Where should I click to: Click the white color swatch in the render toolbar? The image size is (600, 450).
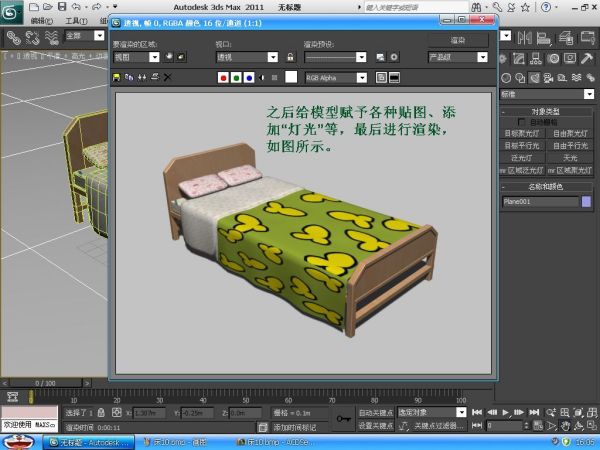point(291,77)
